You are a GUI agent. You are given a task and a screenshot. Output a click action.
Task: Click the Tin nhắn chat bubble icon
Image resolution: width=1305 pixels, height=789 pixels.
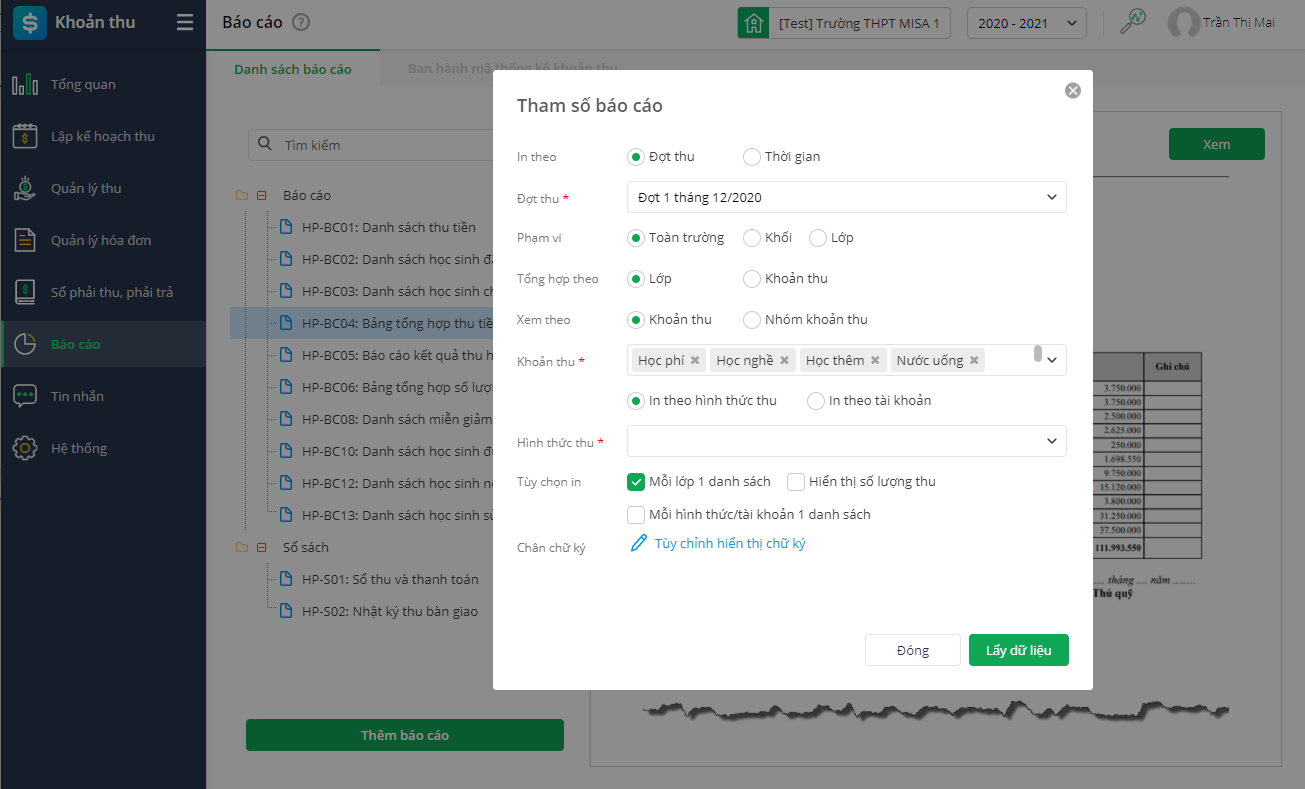tap(25, 396)
